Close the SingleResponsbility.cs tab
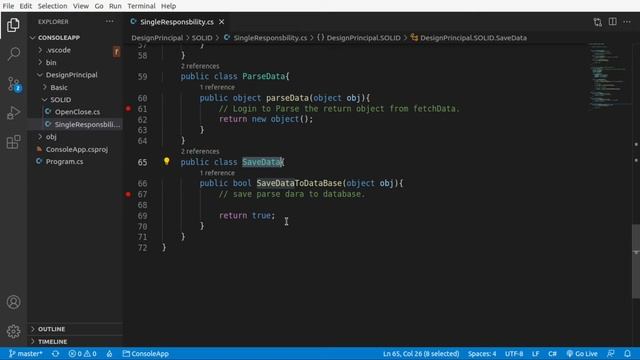The height and width of the screenshot is (360, 640). tap(222, 22)
